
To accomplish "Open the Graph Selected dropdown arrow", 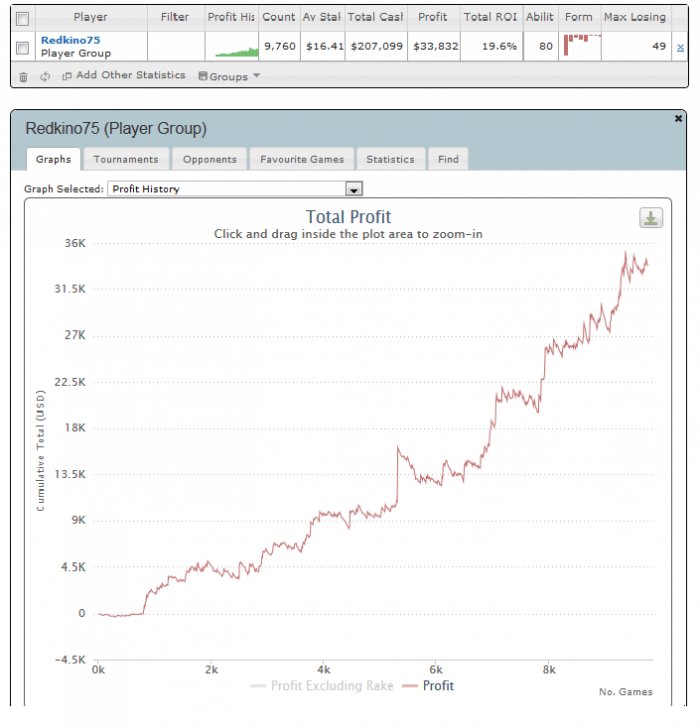I will click(354, 189).
